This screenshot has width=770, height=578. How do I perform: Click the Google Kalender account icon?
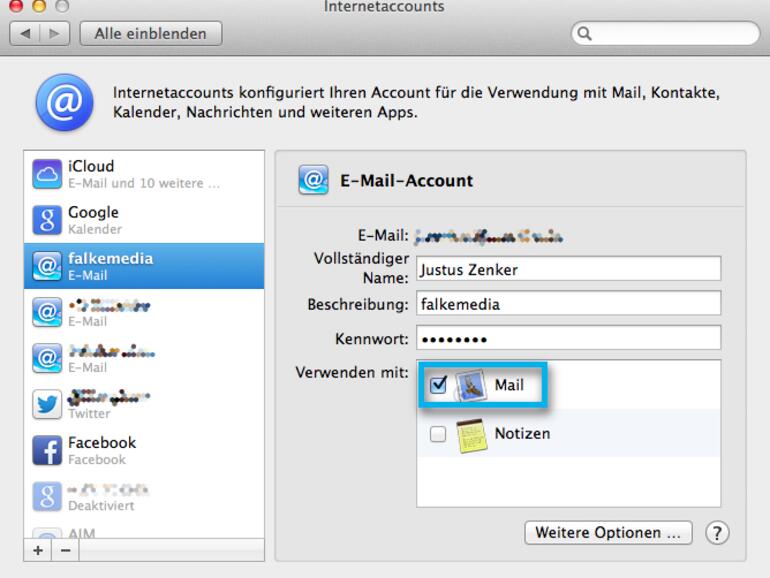47,220
